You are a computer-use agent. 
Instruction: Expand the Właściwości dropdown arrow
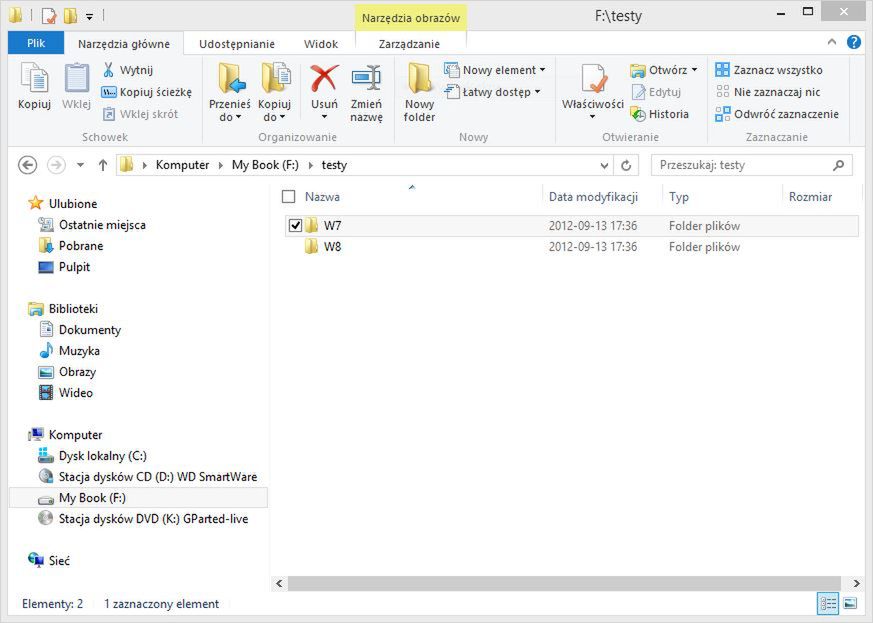click(592, 117)
